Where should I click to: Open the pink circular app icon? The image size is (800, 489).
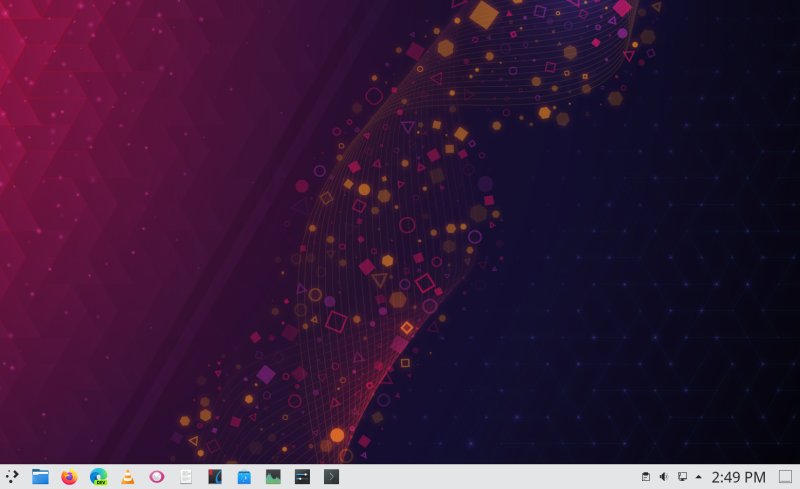pos(157,477)
